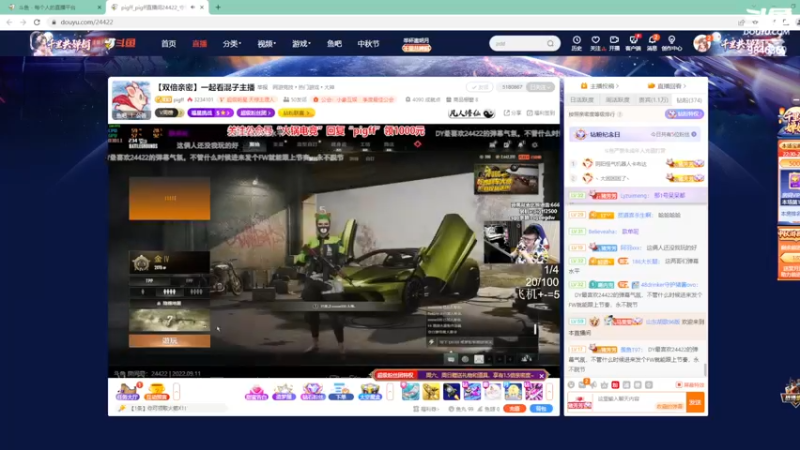
Task: Open the 甜蜜告白 pink icon
Action: [x=256, y=392]
